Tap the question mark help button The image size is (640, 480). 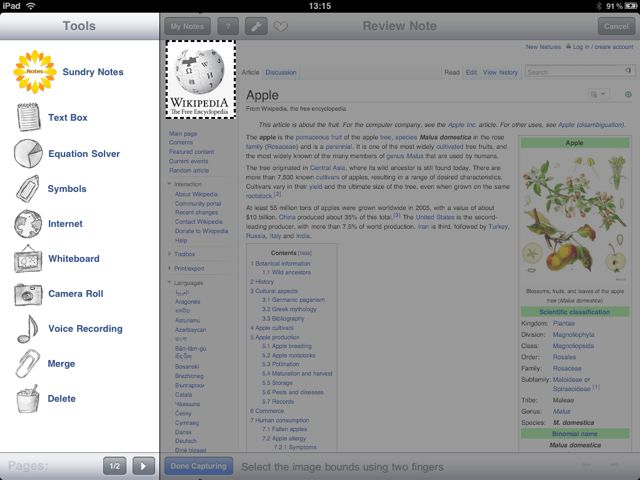(x=228, y=27)
